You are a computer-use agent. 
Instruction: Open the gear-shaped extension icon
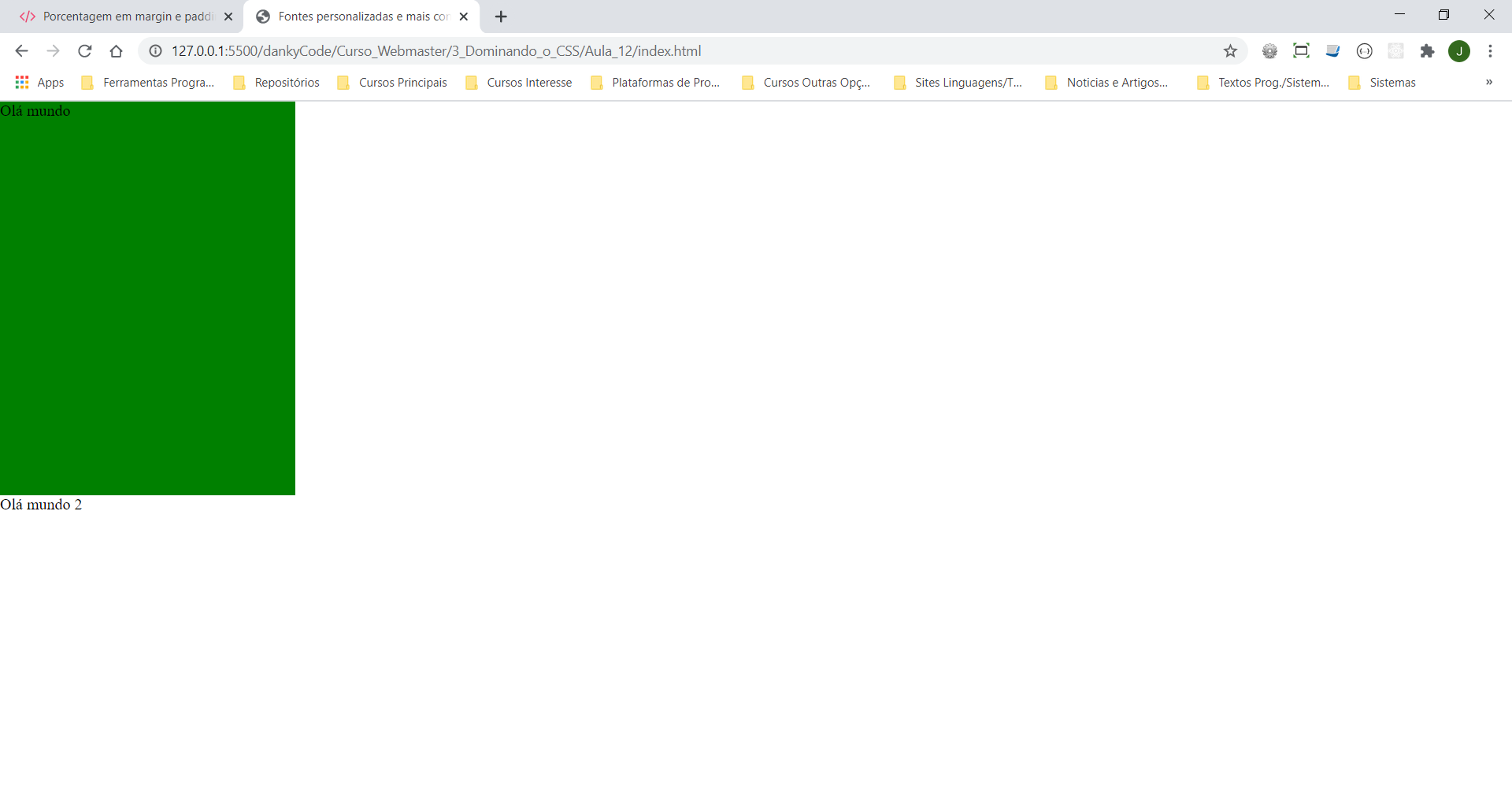[x=1269, y=51]
